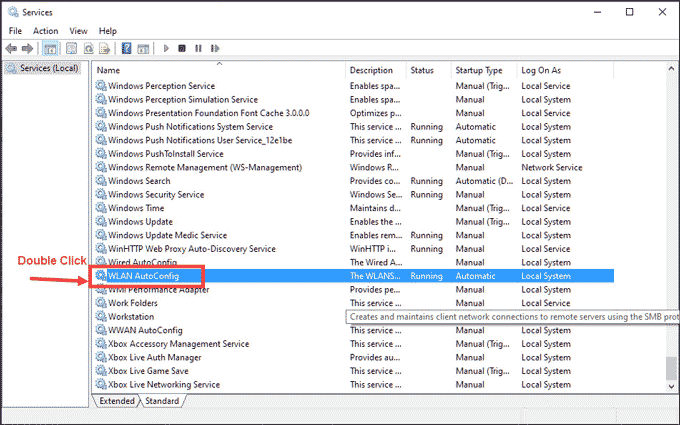Open the Properties toolbar icon
The height and width of the screenshot is (425, 680).
(72, 49)
